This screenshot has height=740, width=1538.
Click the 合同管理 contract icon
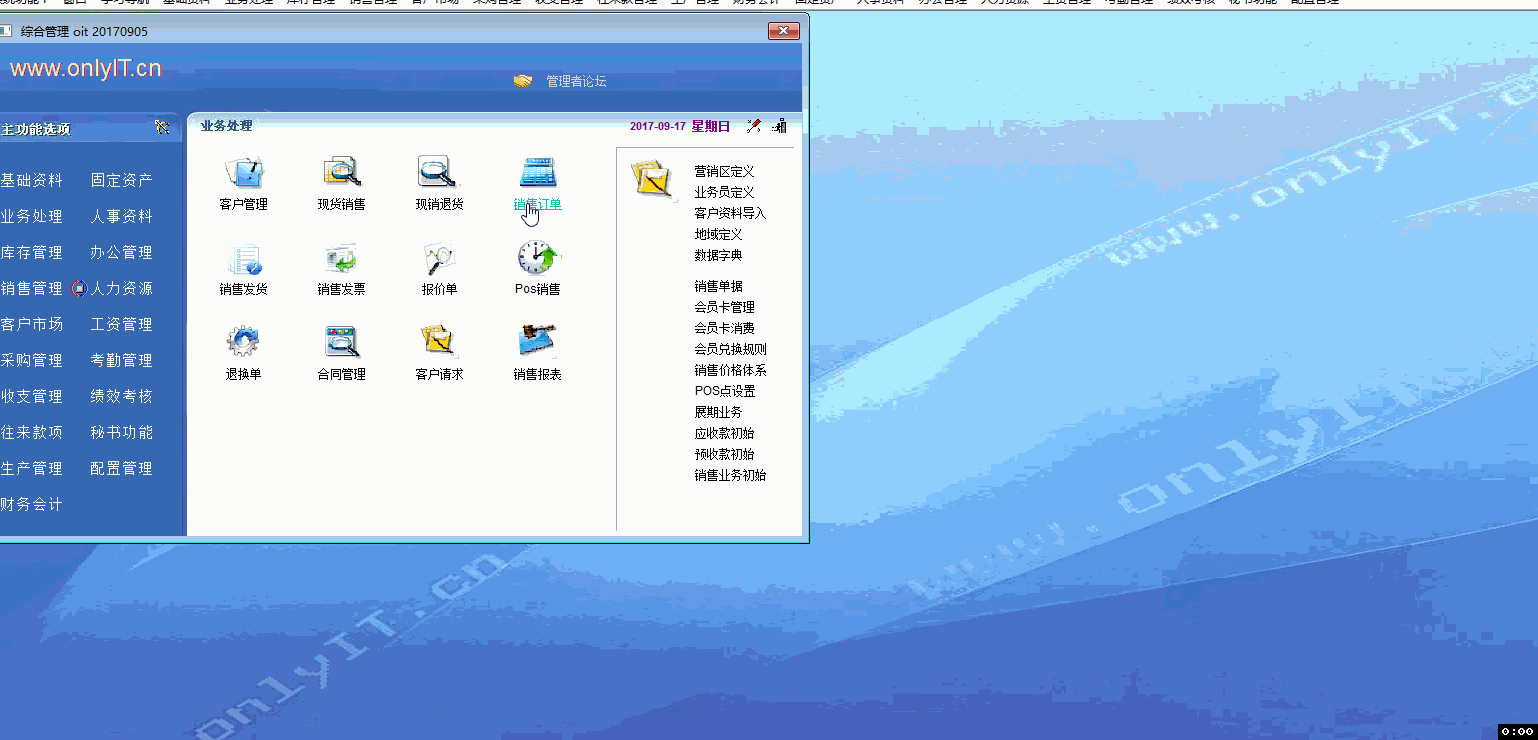341,343
